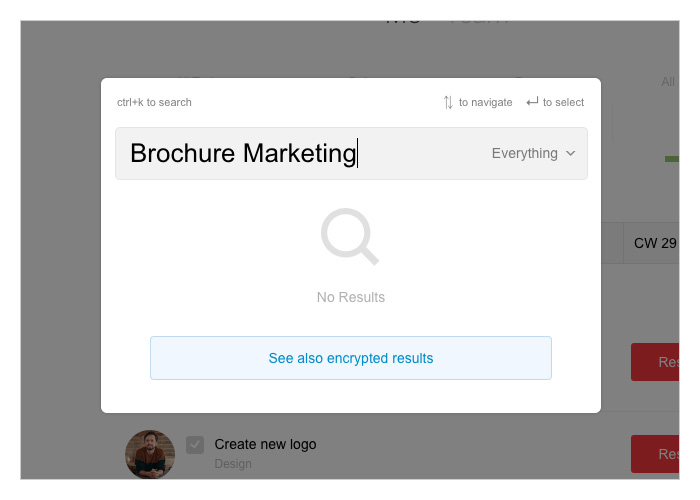
Task: Click the large No Results magnifier icon
Action: point(350,237)
